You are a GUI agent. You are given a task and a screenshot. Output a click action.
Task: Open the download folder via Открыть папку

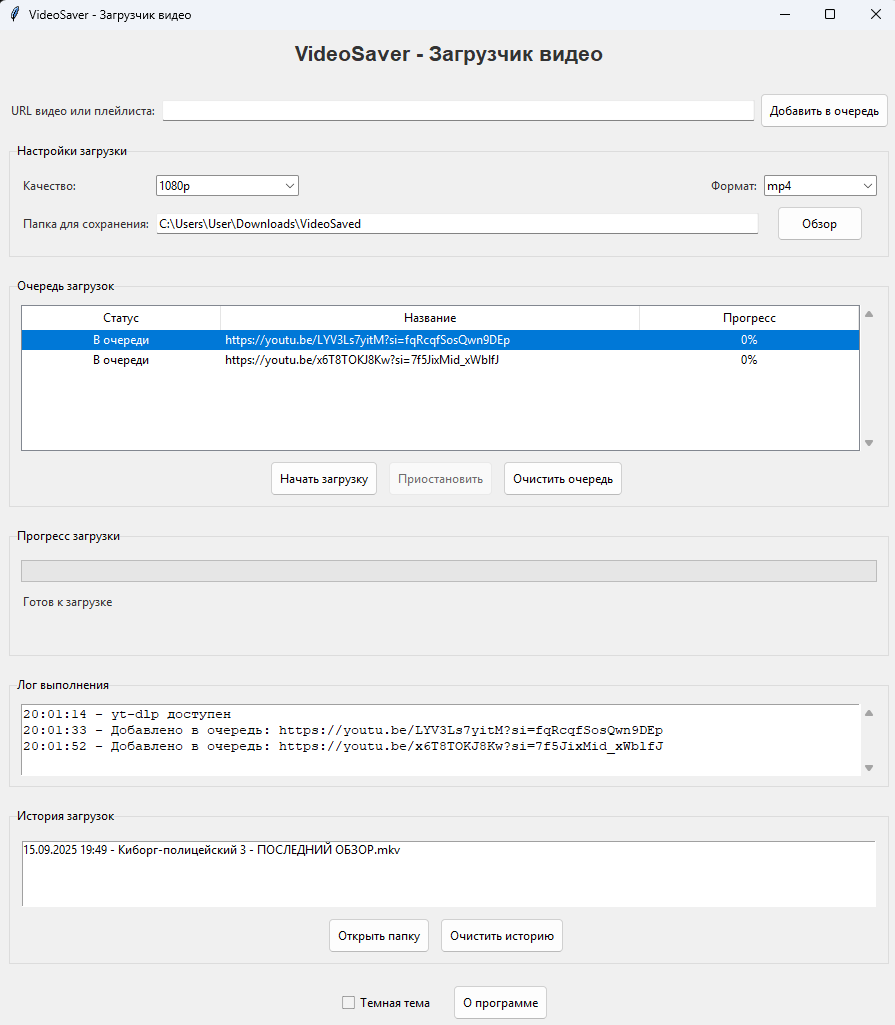pos(379,936)
